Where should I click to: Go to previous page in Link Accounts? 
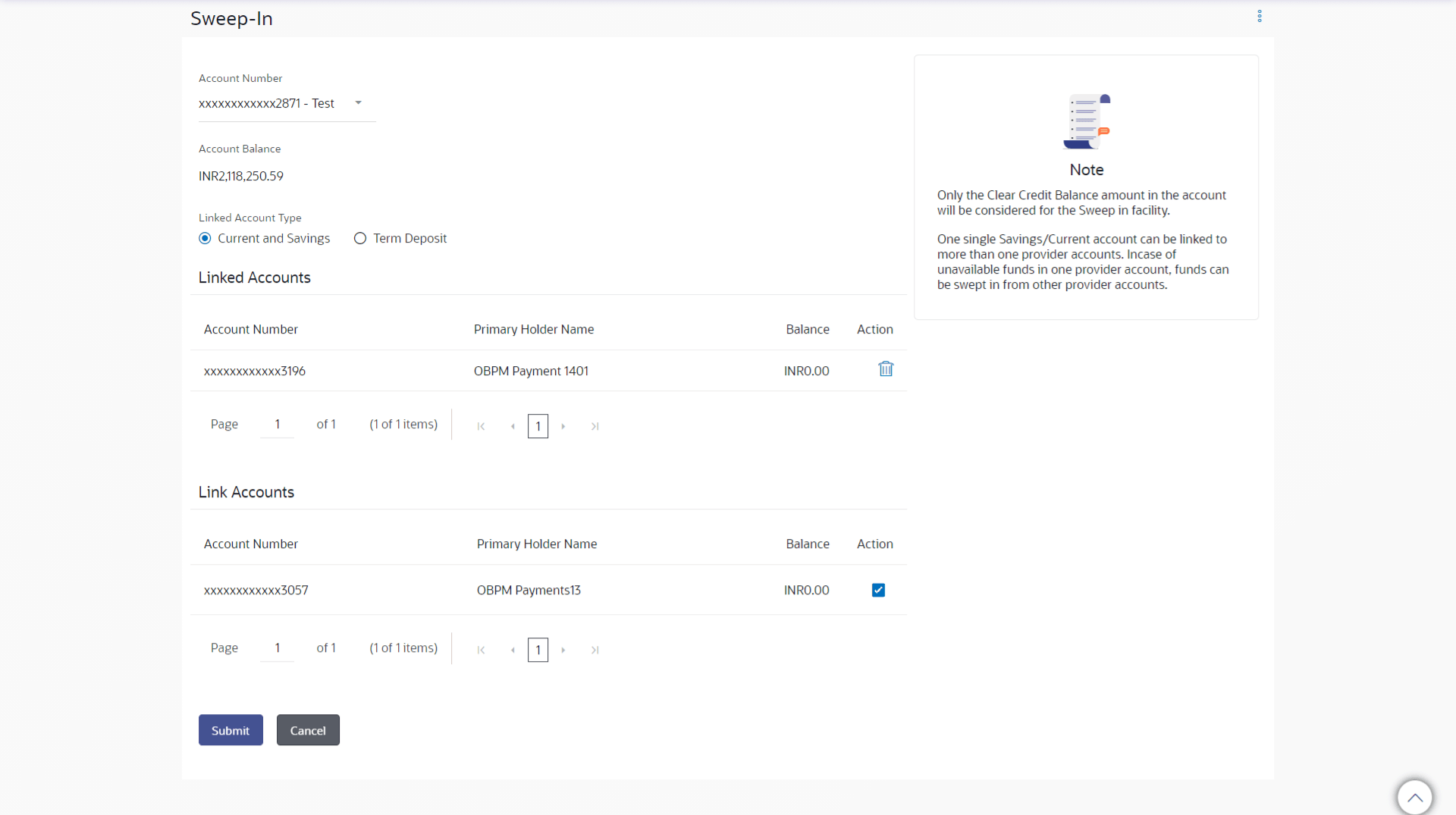(x=513, y=650)
